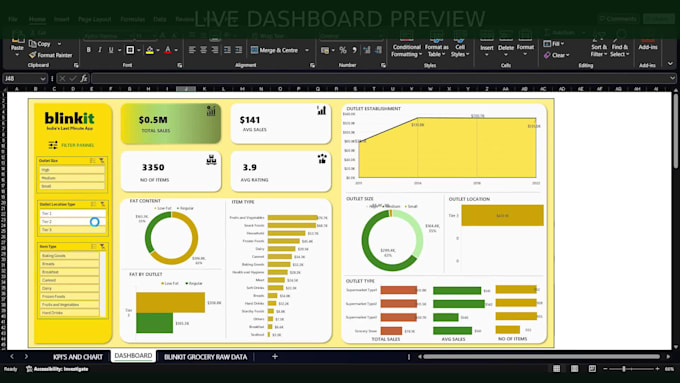This screenshot has height=383, width=680.
Task: Align text right in Alignment group
Action: 215,50
